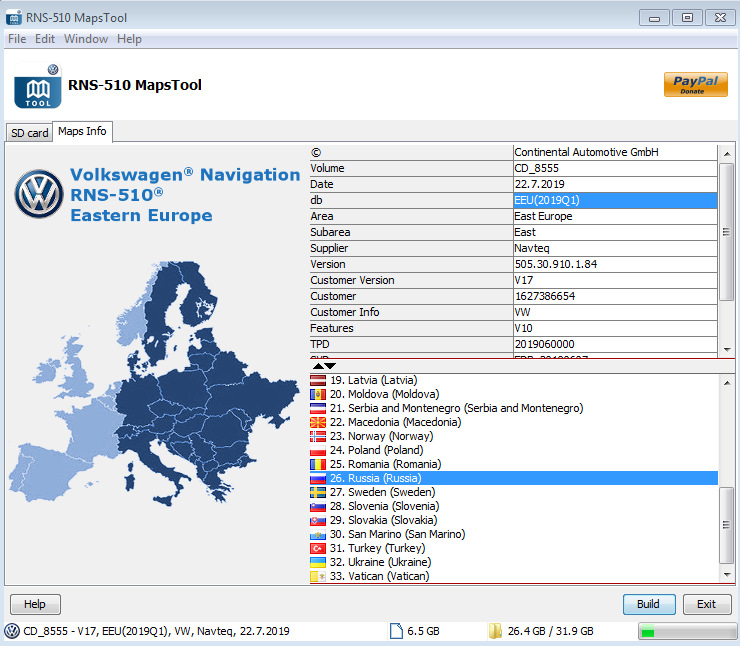Screen dimensions: 740x646
Task: Click the folder icon beside 26.4 GB
Action: [495, 631]
